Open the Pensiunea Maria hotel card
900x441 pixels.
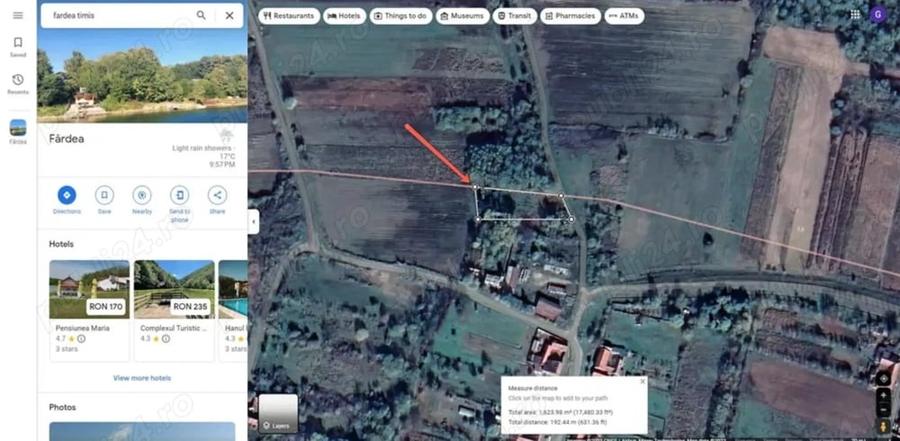89,311
